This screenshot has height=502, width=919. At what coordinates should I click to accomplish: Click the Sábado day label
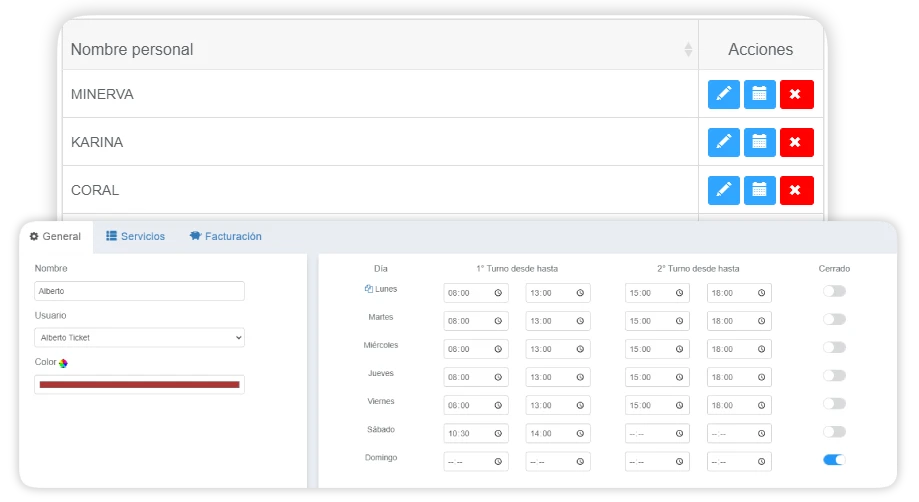point(381,429)
